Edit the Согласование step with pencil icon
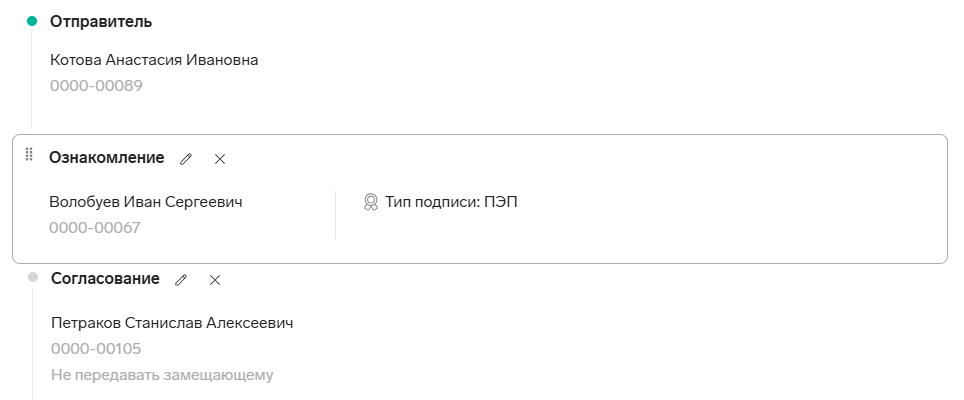 181,280
